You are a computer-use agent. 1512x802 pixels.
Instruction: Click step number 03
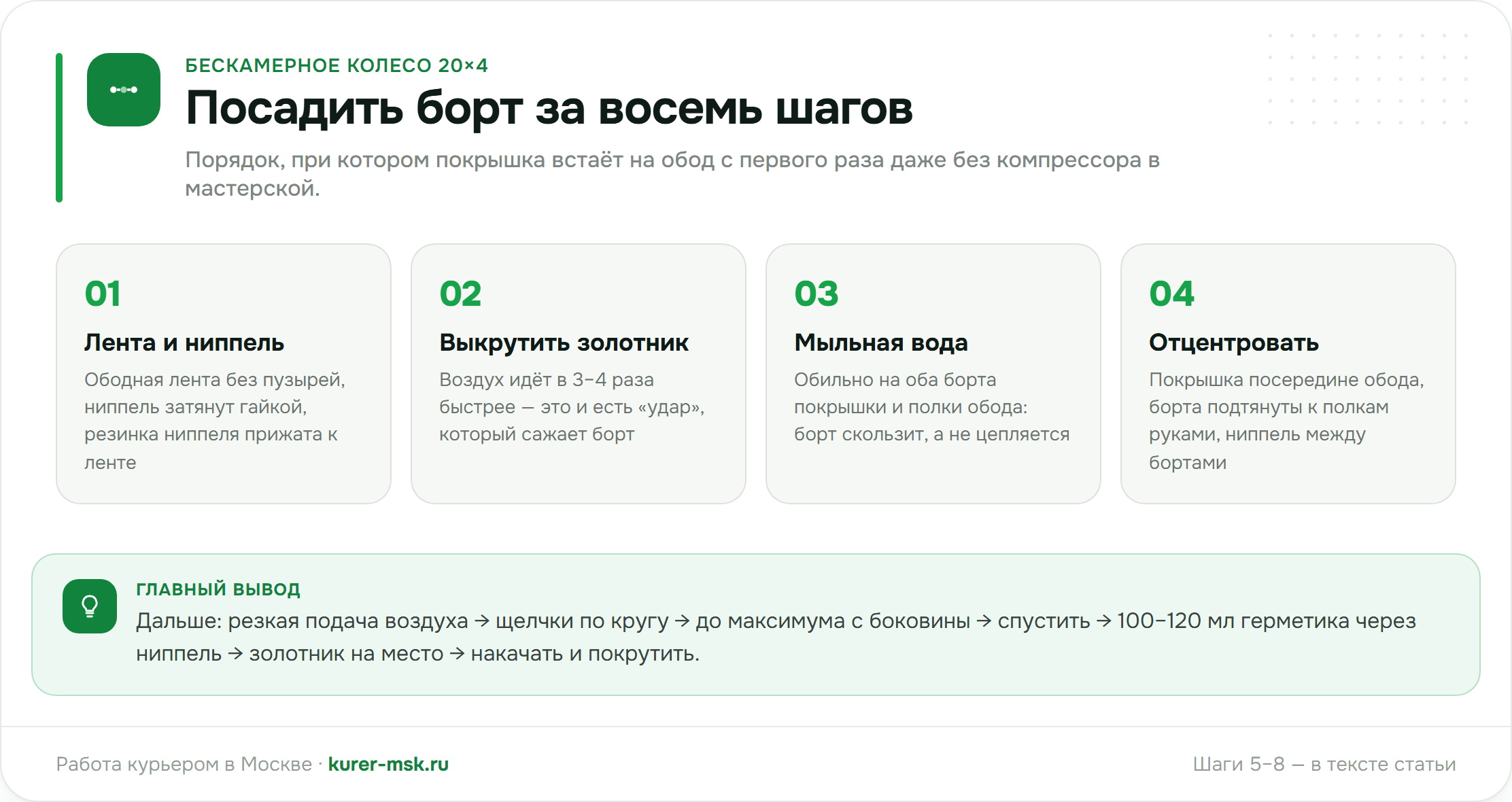pos(817,294)
